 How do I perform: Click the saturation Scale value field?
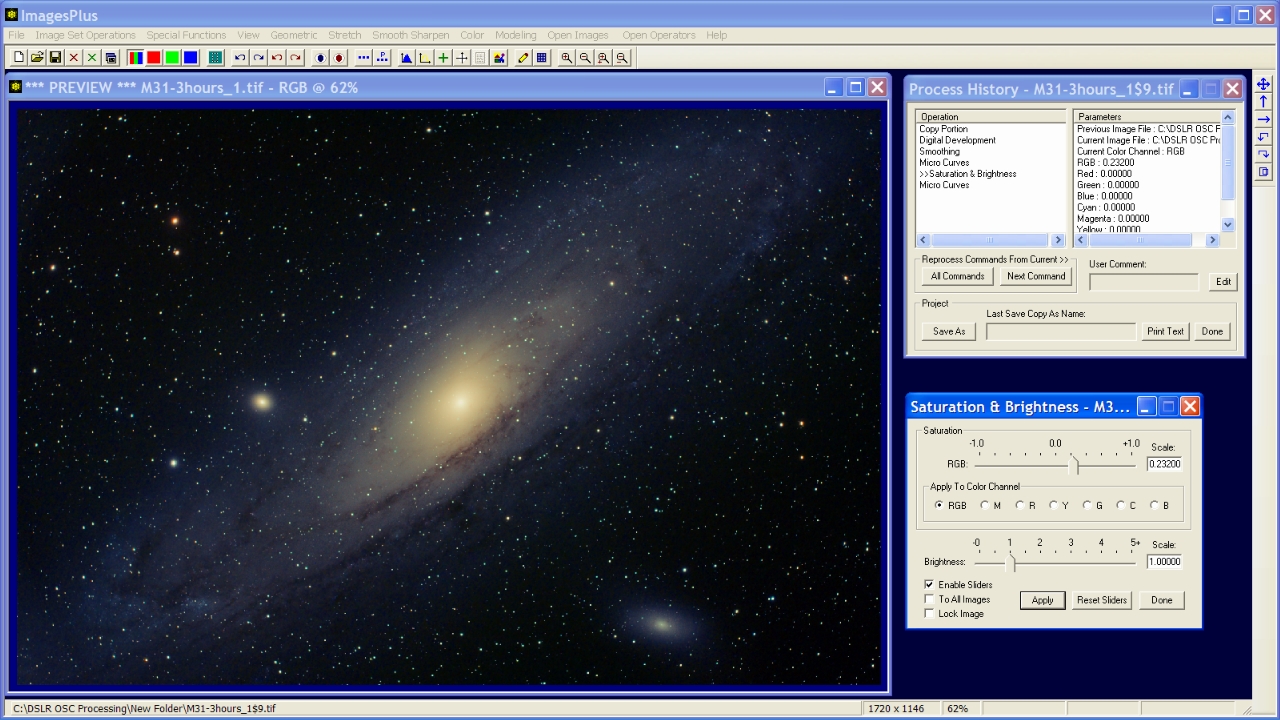(x=1164, y=464)
